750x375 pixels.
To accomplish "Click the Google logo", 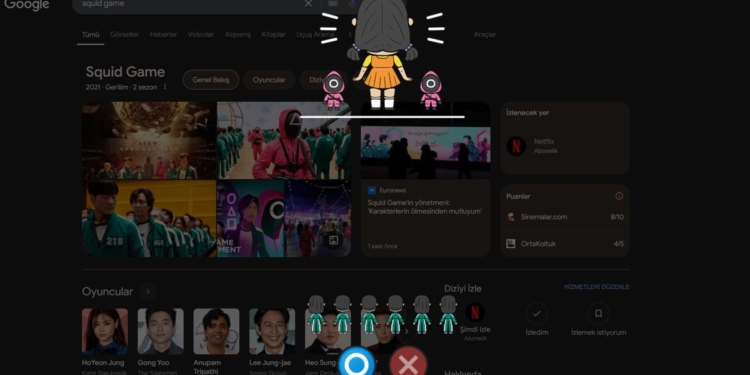I will (x=27, y=5).
